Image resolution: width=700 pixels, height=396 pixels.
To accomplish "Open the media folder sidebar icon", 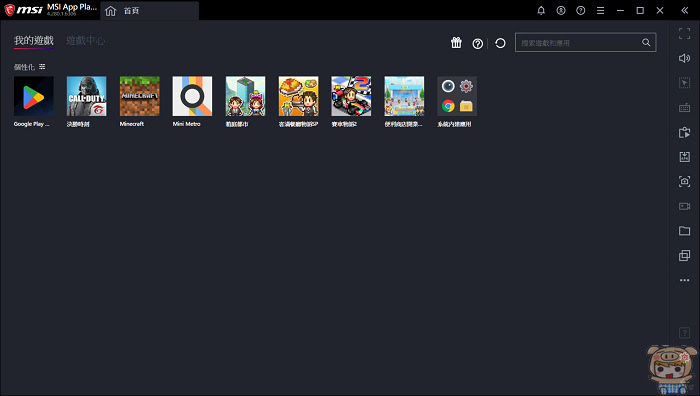I will click(684, 231).
